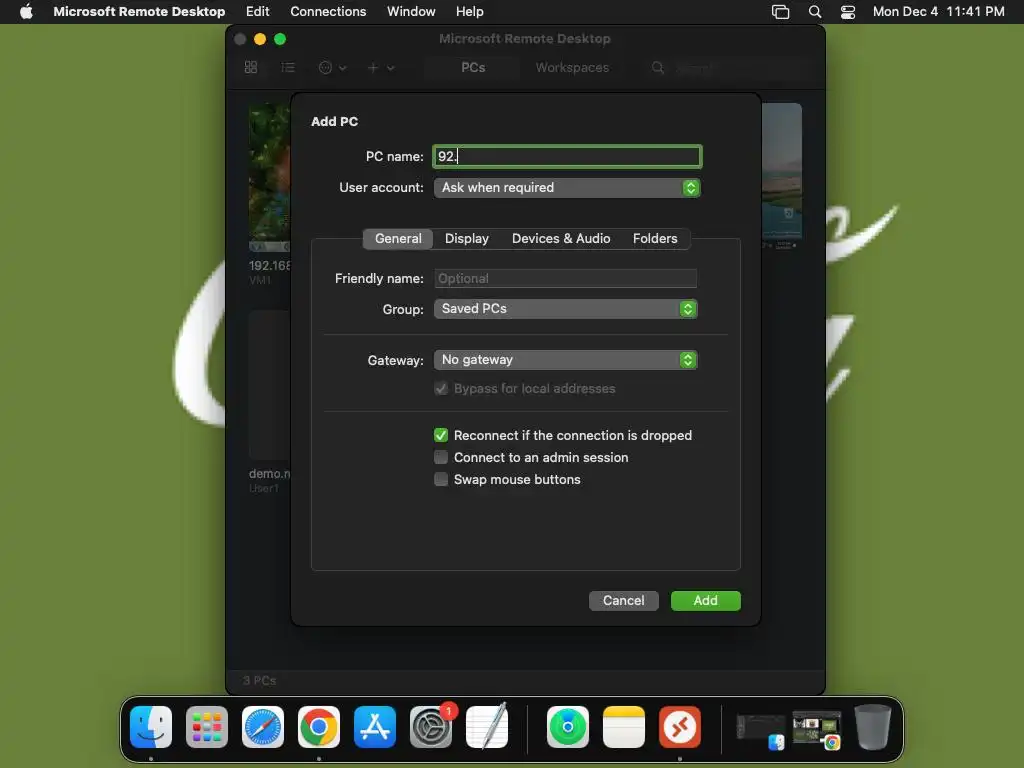The image size is (1024, 768).
Task: Click Microsoft Remote Desktop icon in Dock
Action: [680, 726]
